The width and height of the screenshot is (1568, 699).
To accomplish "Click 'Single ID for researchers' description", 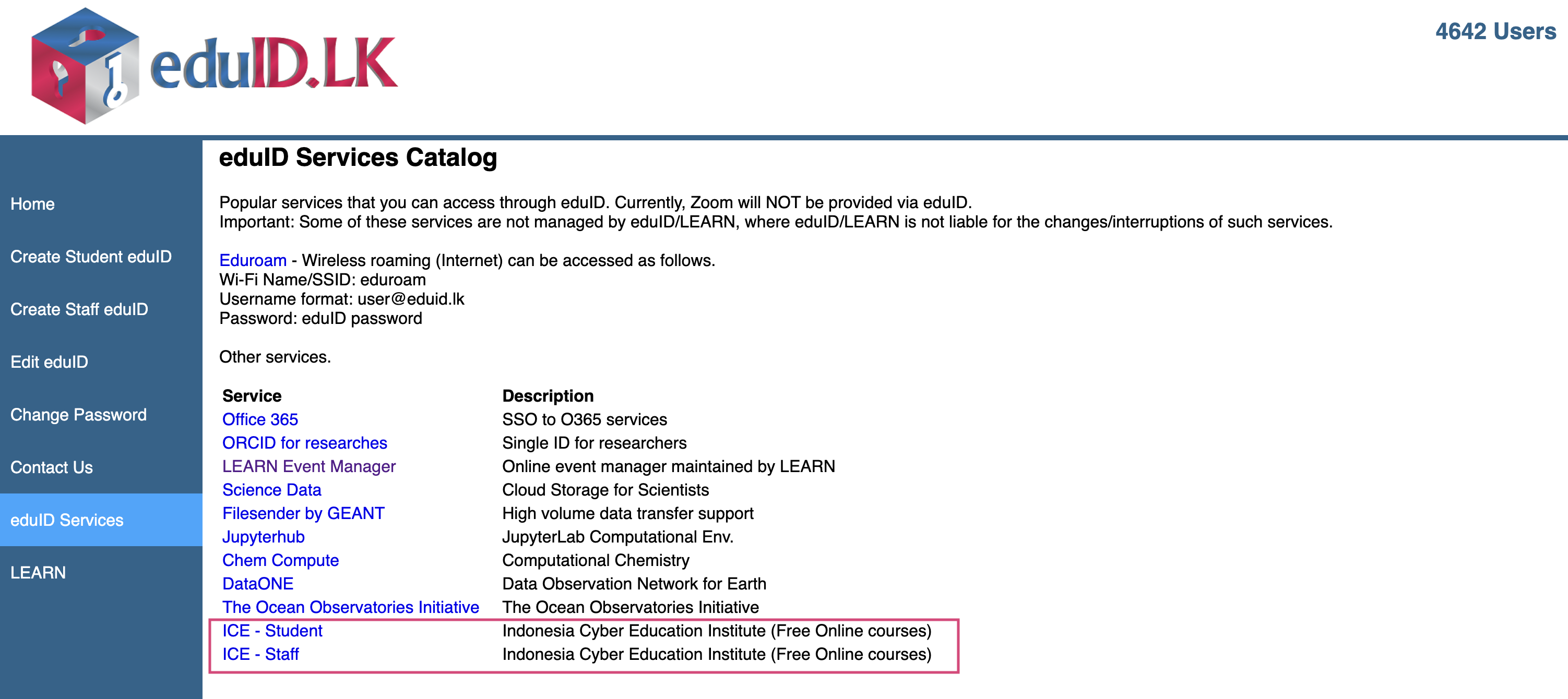I will [594, 443].
